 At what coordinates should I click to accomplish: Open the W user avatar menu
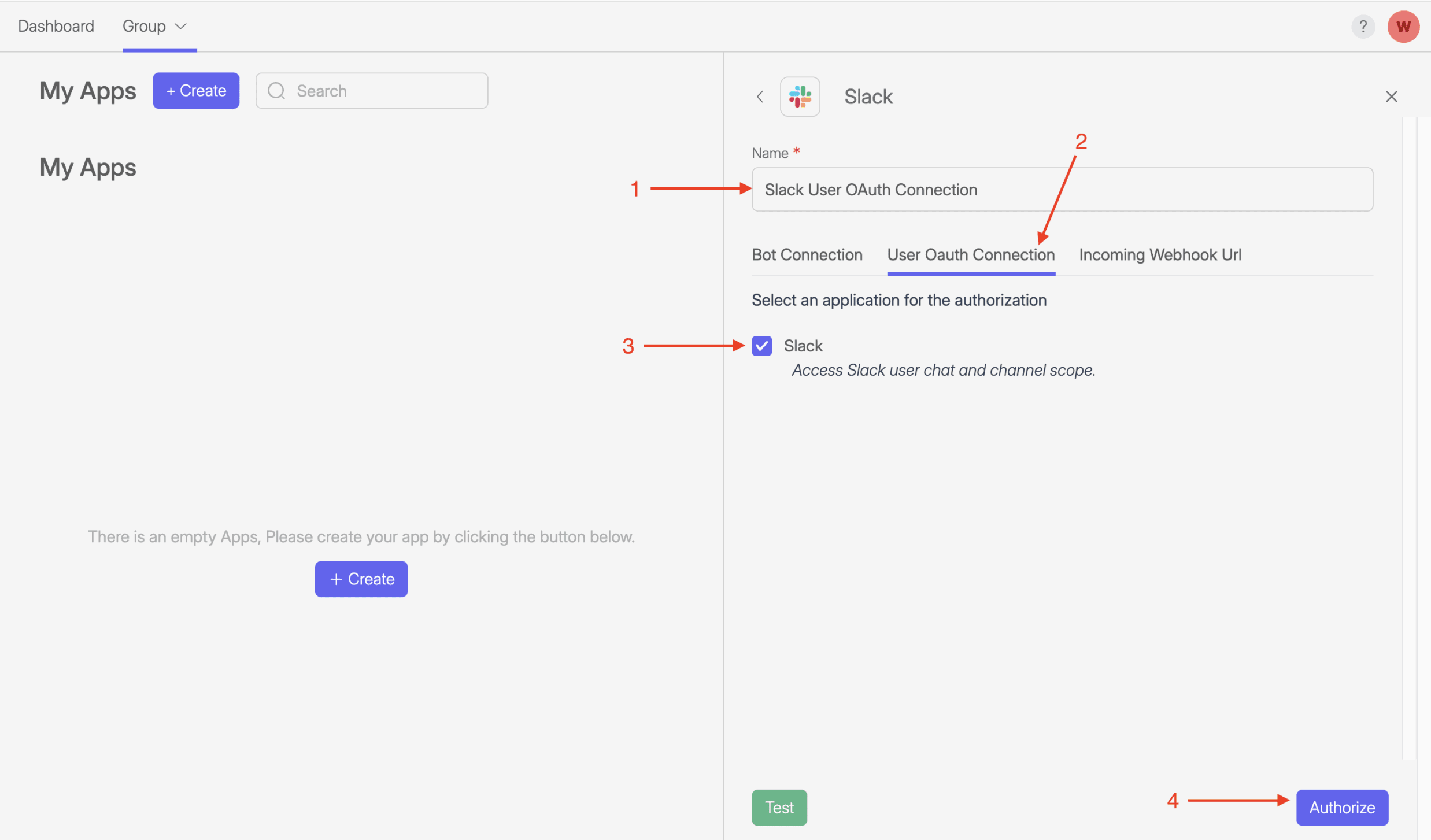point(1403,26)
